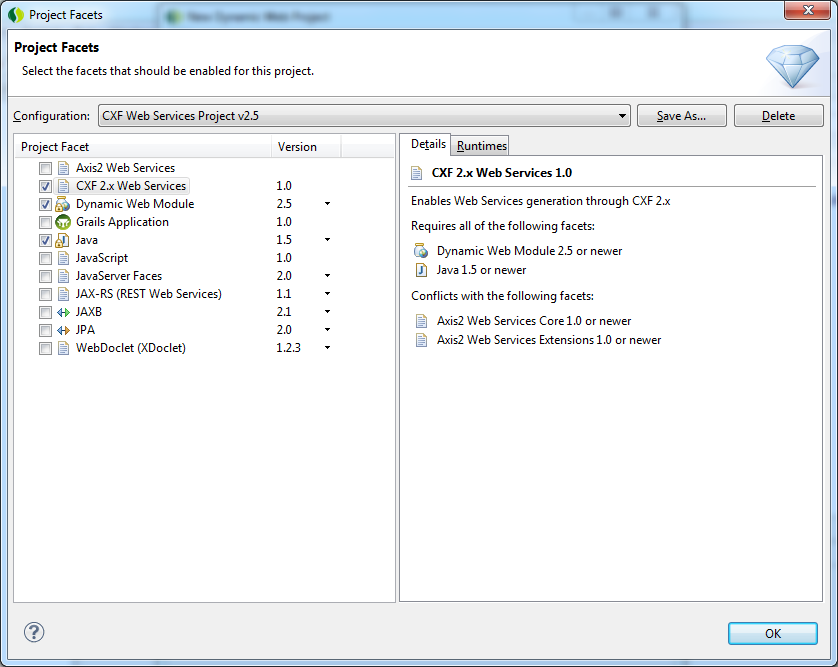838x667 pixels.
Task: Click the JavaScript version value 1.0
Action: click(x=284, y=258)
